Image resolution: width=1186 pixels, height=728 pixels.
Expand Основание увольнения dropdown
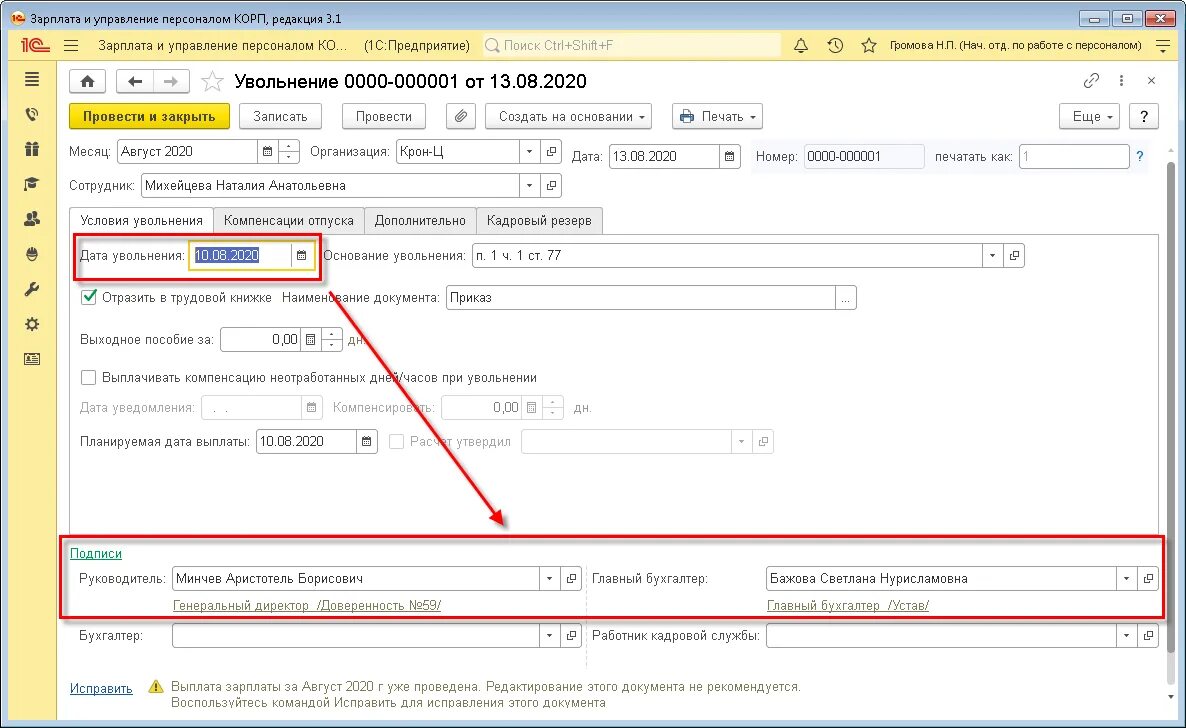click(992, 256)
